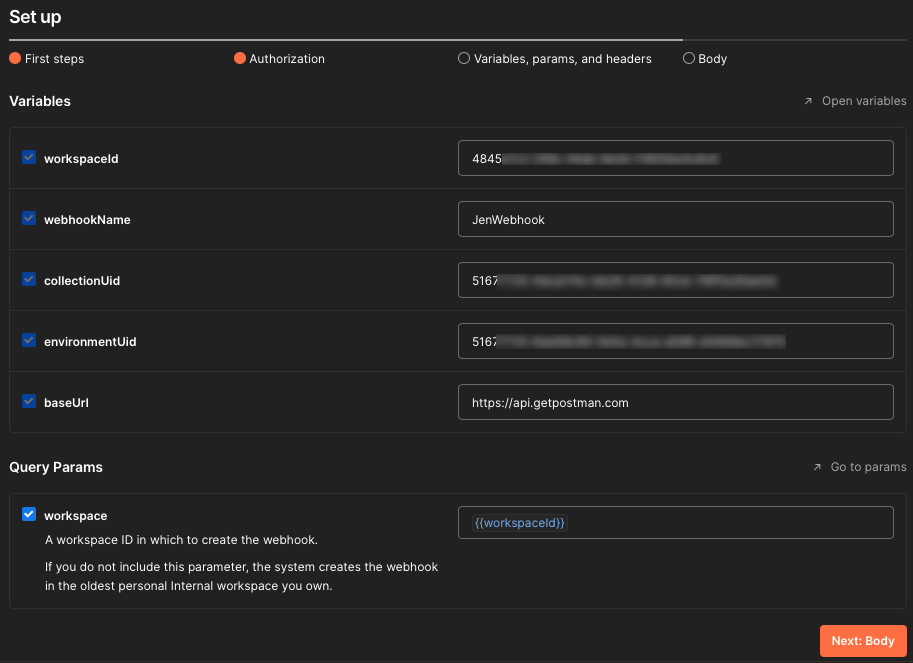The width and height of the screenshot is (913, 663).
Task: Click the JenWebhook name field
Action: [675, 219]
